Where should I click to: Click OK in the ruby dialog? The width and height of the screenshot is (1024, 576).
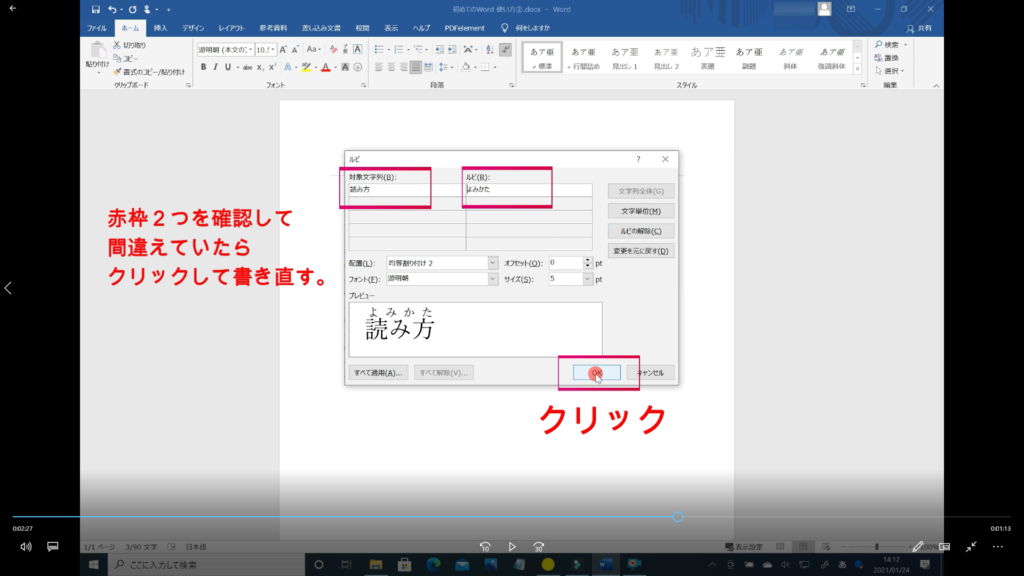(597, 372)
